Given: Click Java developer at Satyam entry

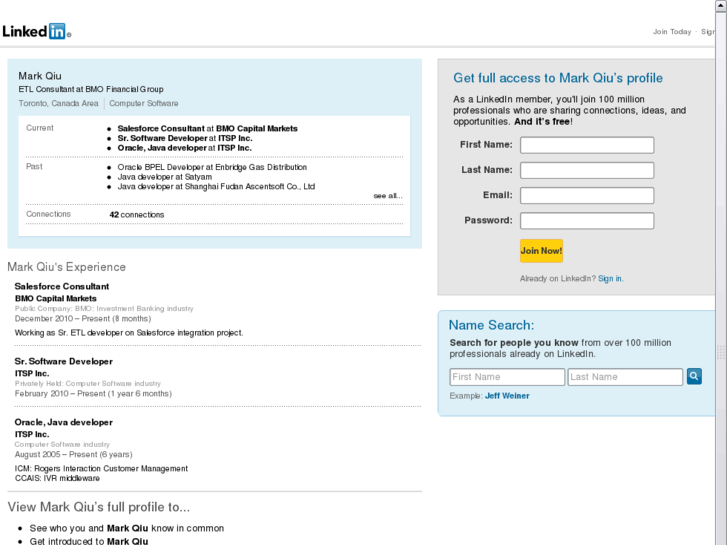Looking at the screenshot, I should pos(165,177).
